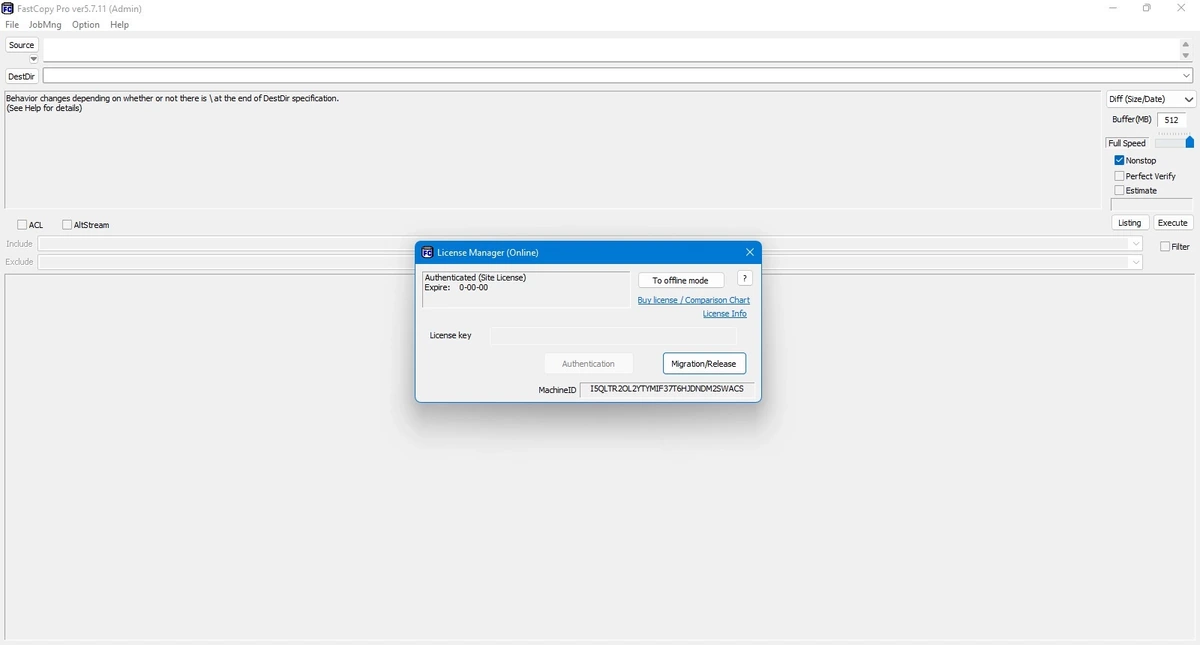Screen dimensions: 1200x645
Task: Click the License Manager title icon
Action: [427, 253]
